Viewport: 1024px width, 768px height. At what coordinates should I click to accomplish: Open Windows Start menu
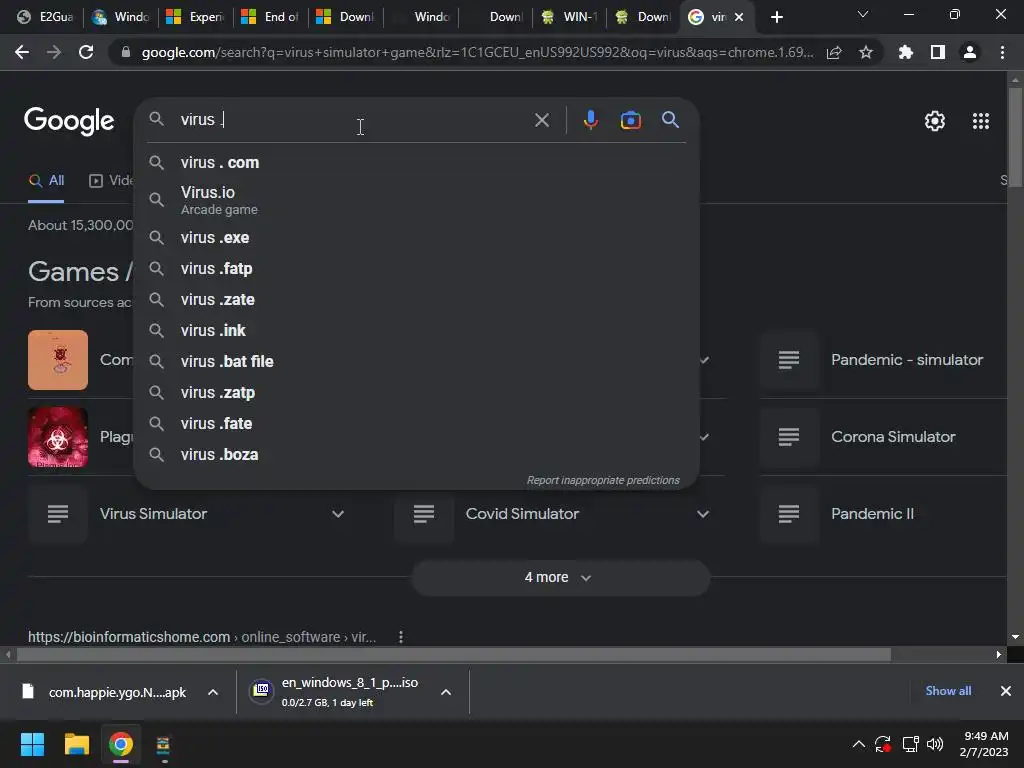(32, 744)
